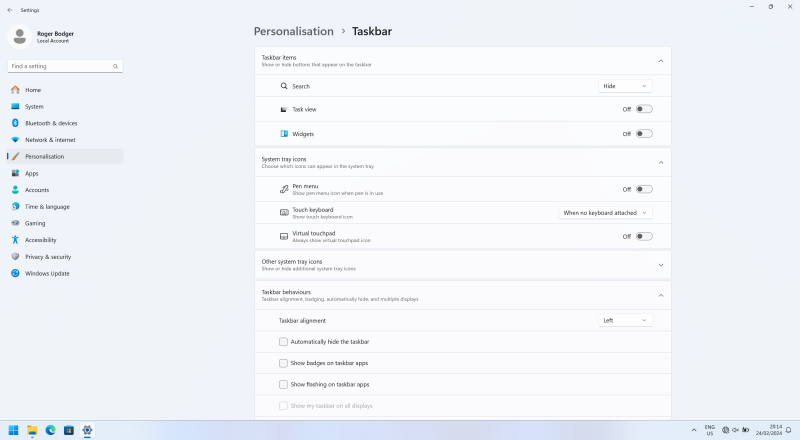
Task: Click the search magnifier in Find a setting
Action: pyautogui.click(x=115, y=66)
